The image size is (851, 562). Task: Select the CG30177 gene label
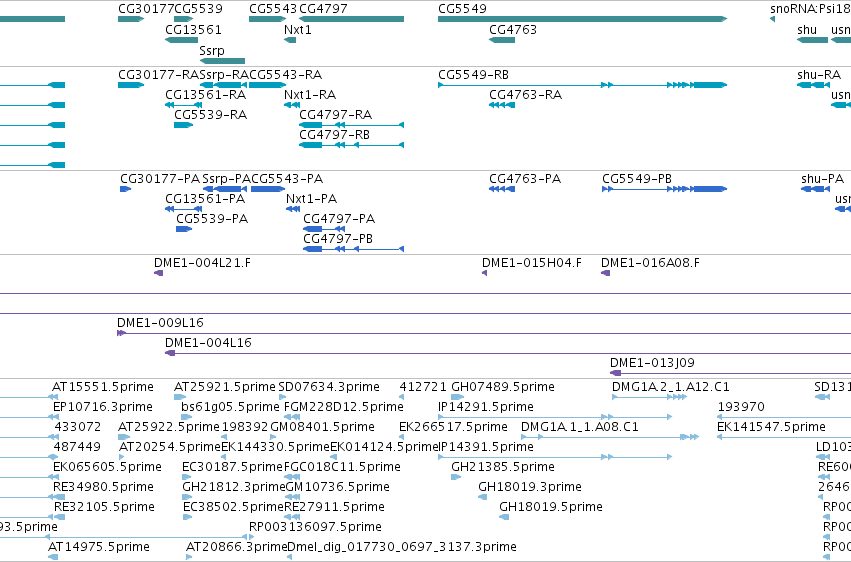[x=146, y=9]
